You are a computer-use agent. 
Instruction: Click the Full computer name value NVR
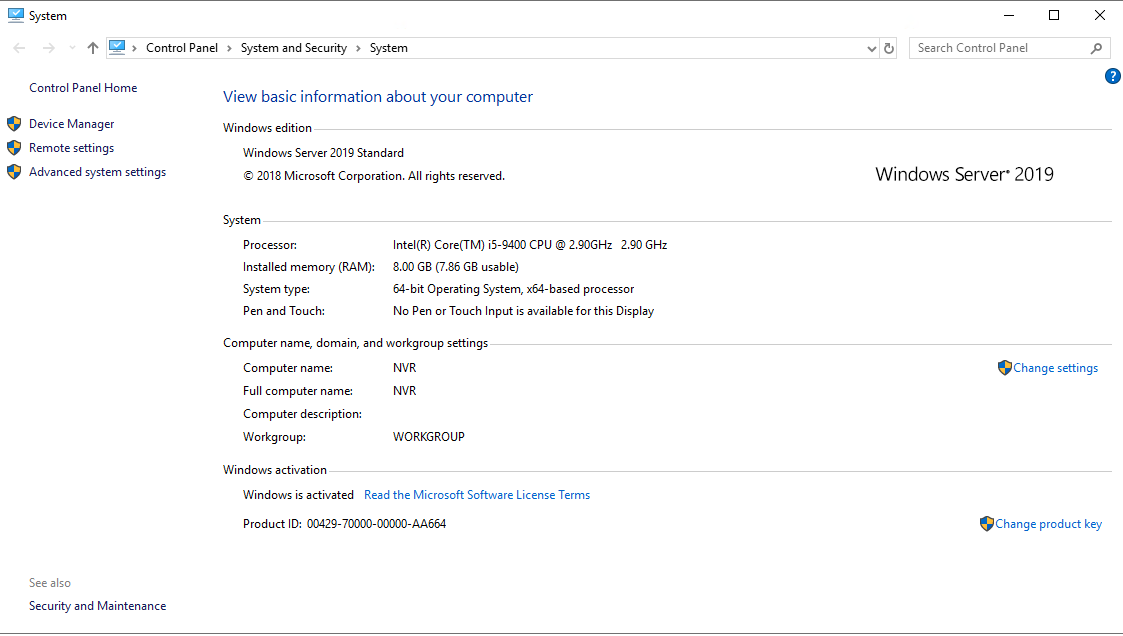click(x=405, y=391)
